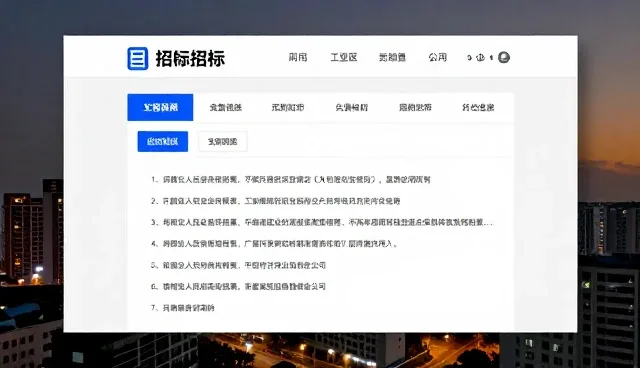Screen dimensions: 640x368
Task: Open the short list entry numbered 7
Action: (182, 308)
